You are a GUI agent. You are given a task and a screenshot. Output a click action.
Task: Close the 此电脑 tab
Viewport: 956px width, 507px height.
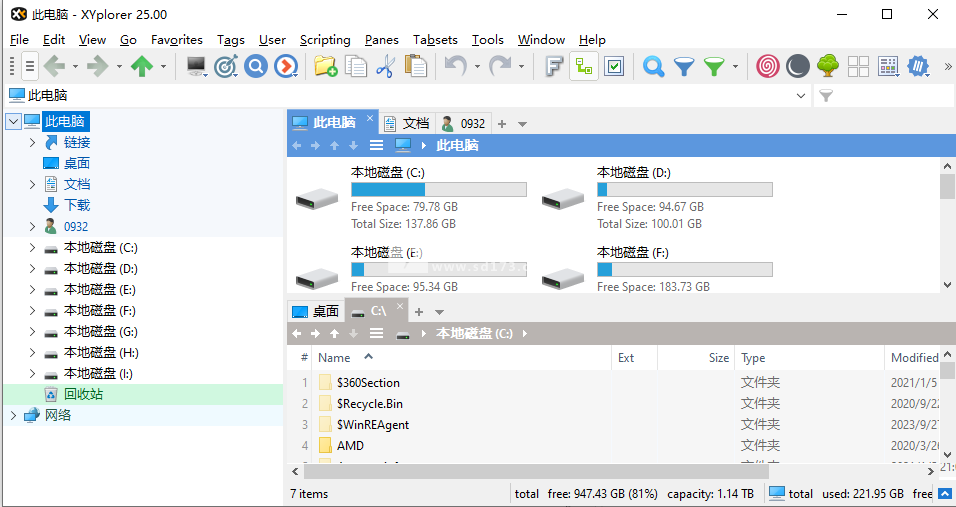[x=369, y=119]
